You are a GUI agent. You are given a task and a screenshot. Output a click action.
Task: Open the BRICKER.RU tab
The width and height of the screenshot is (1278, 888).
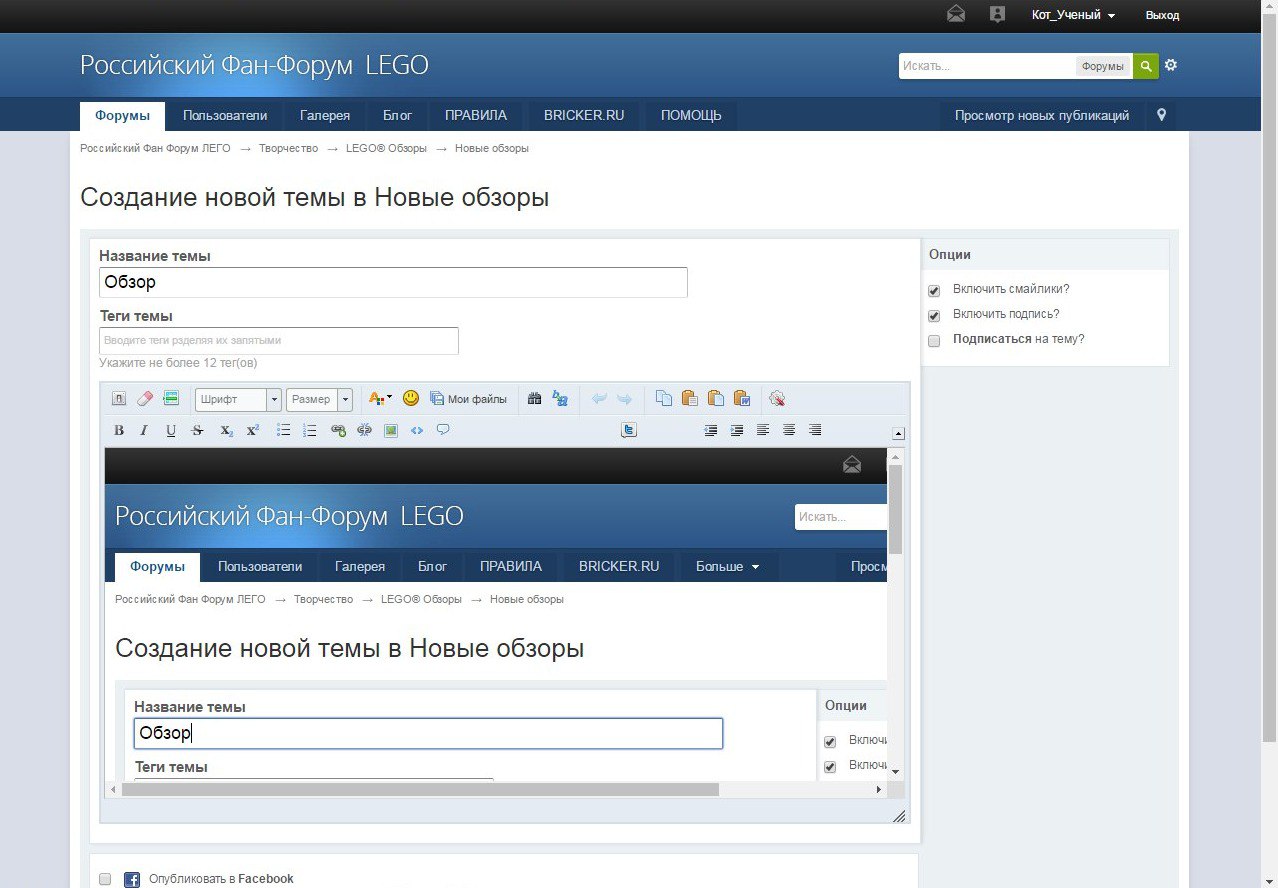[584, 115]
